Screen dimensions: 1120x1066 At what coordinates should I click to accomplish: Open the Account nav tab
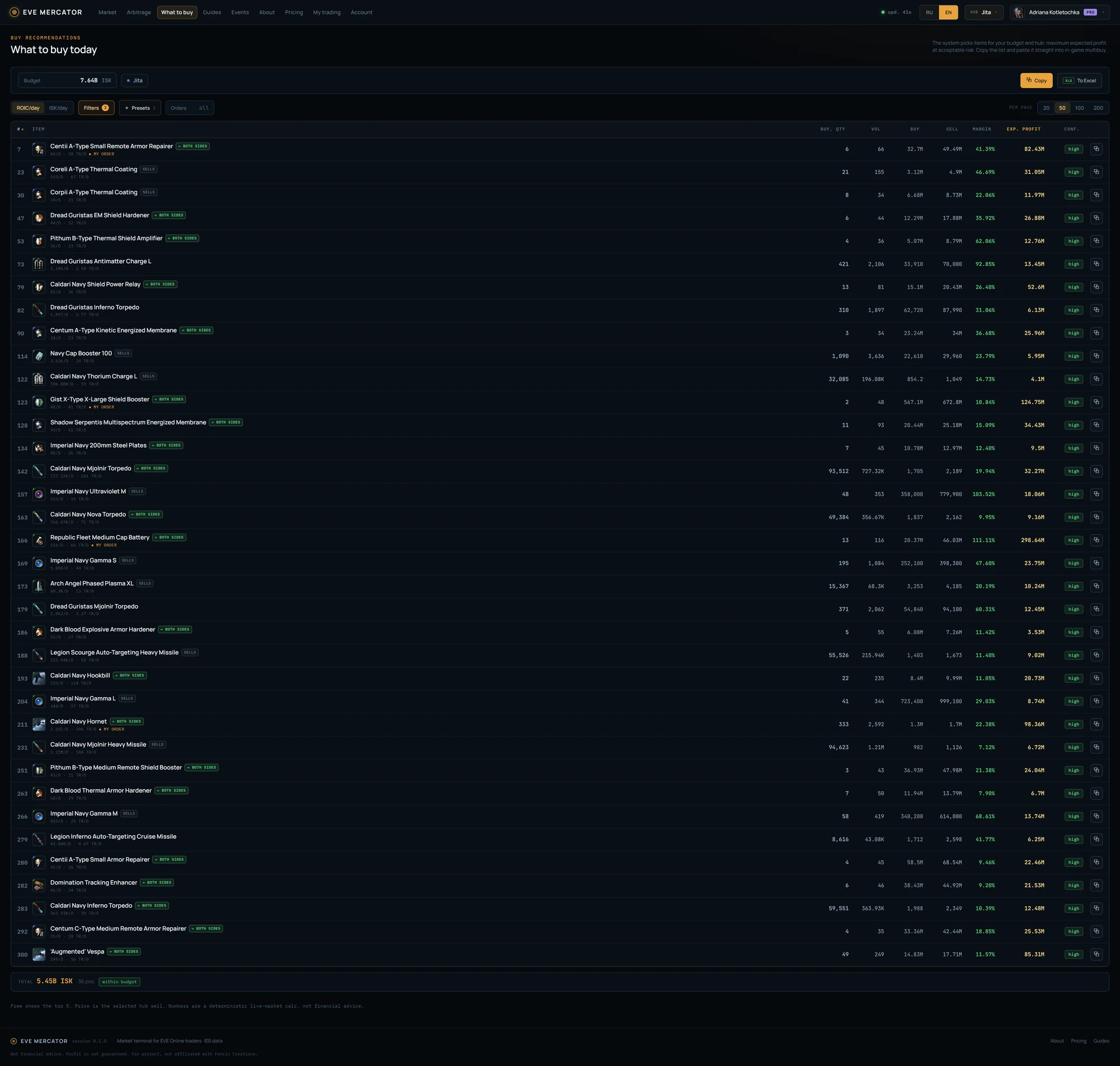point(361,12)
